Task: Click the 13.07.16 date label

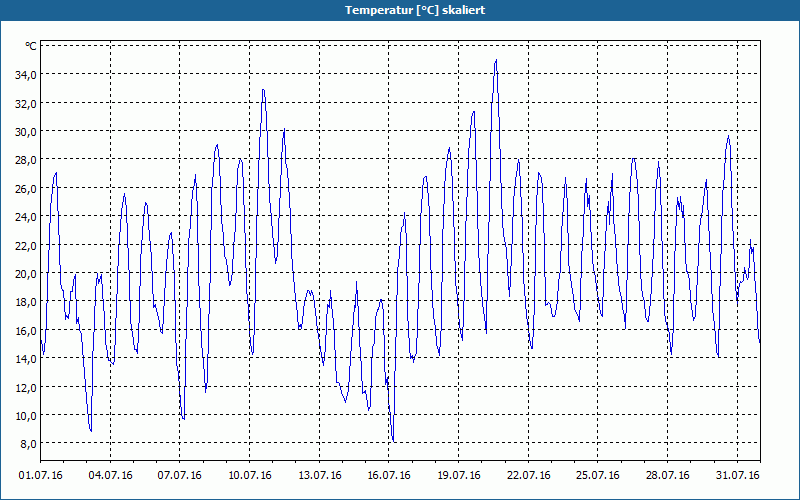Action: point(319,476)
